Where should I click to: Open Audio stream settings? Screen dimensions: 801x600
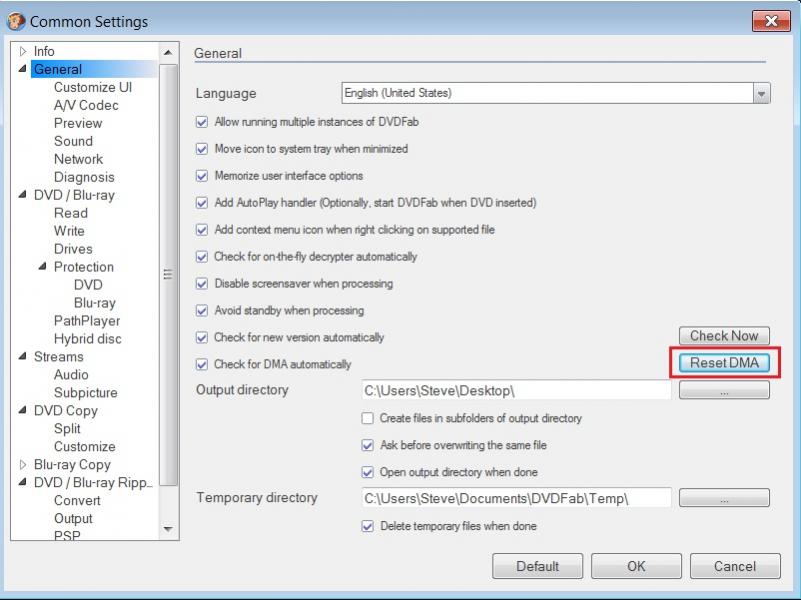pyautogui.click(x=72, y=375)
